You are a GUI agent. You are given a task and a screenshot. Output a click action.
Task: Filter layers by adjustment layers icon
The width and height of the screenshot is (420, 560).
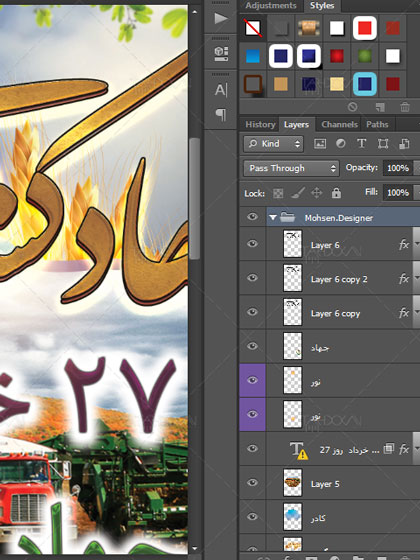[x=341, y=144]
